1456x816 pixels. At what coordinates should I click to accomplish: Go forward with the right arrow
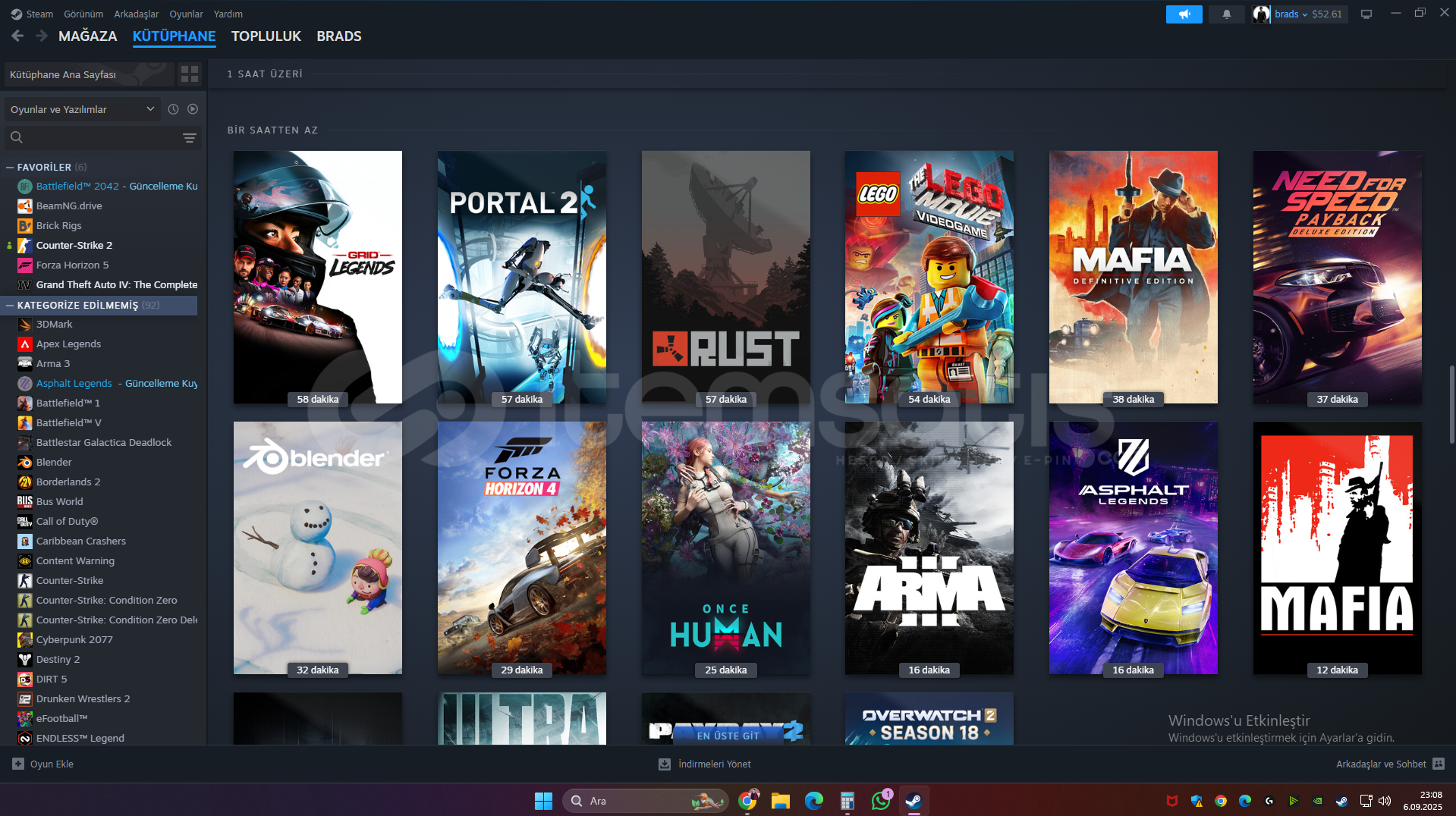42,36
